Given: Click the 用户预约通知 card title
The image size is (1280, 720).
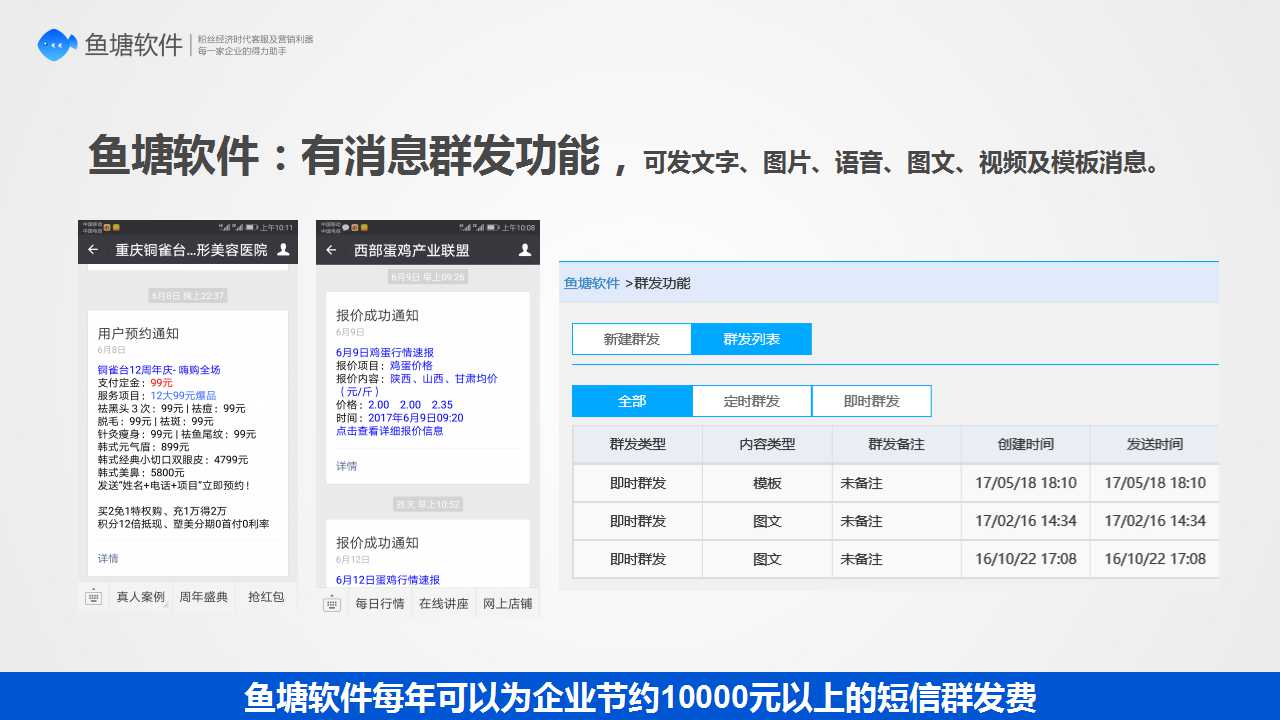Looking at the screenshot, I should [x=138, y=333].
